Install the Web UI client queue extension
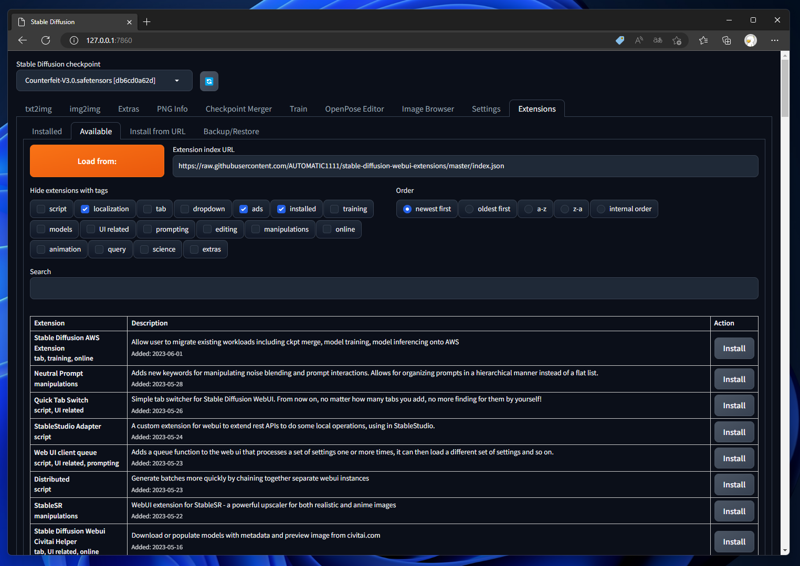800x566 pixels. 734,458
